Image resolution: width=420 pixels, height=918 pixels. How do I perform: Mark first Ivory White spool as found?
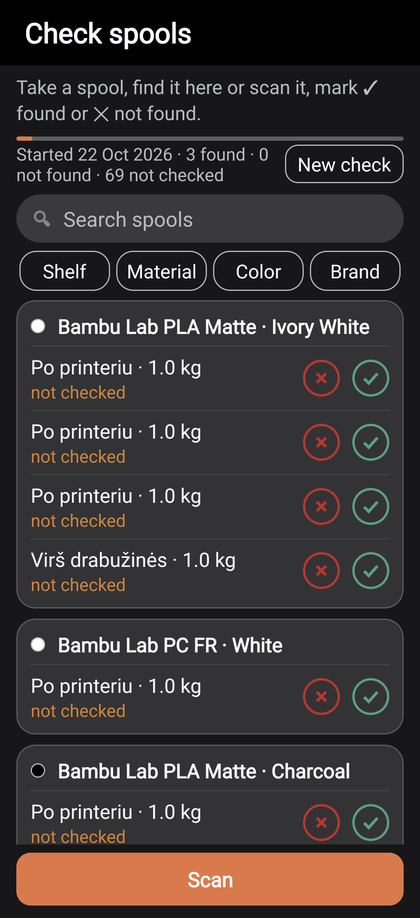(371, 378)
